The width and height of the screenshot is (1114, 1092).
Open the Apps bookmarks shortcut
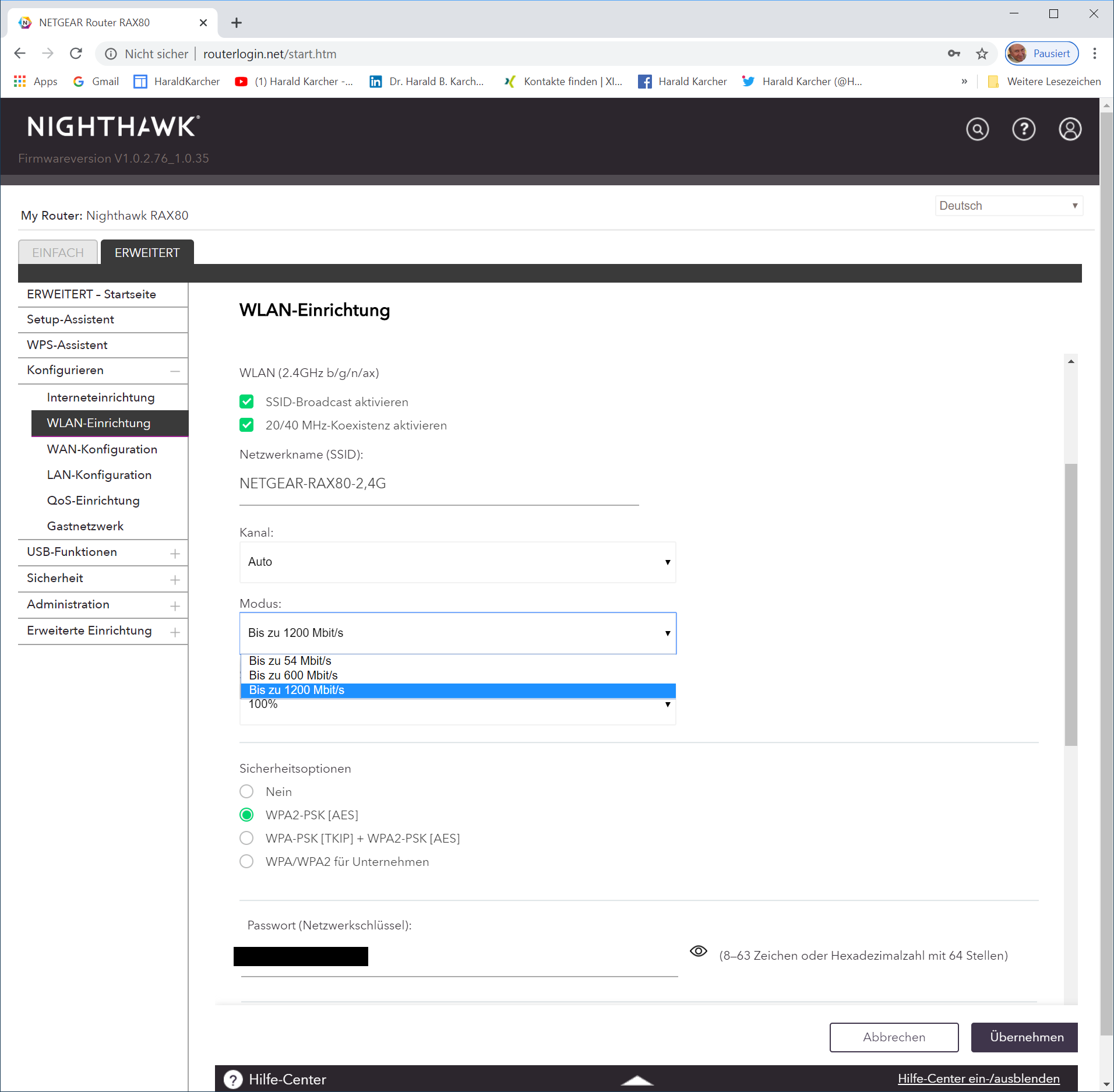[36, 82]
